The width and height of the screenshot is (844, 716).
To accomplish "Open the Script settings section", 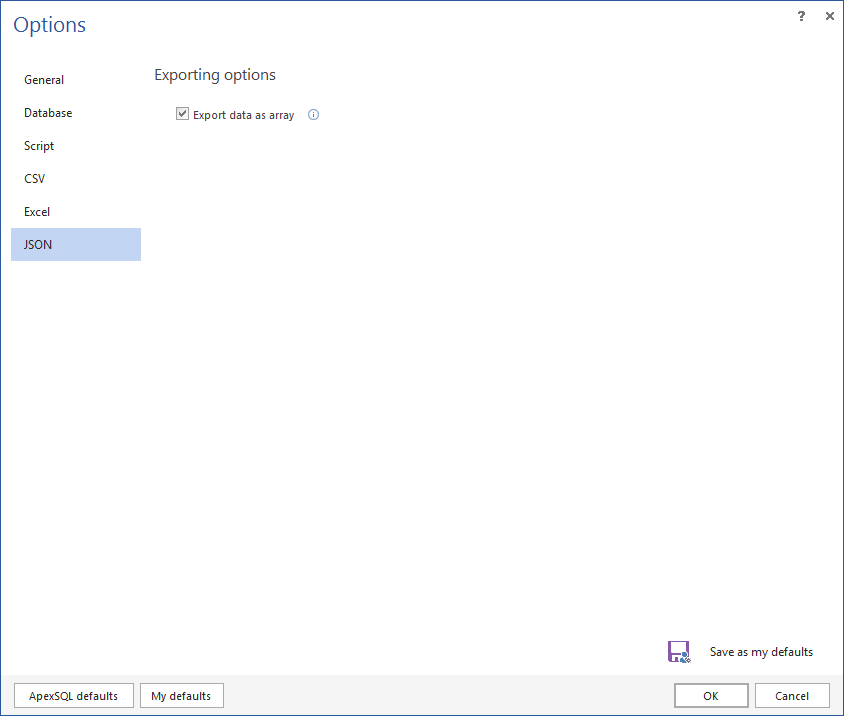I will [x=38, y=145].
